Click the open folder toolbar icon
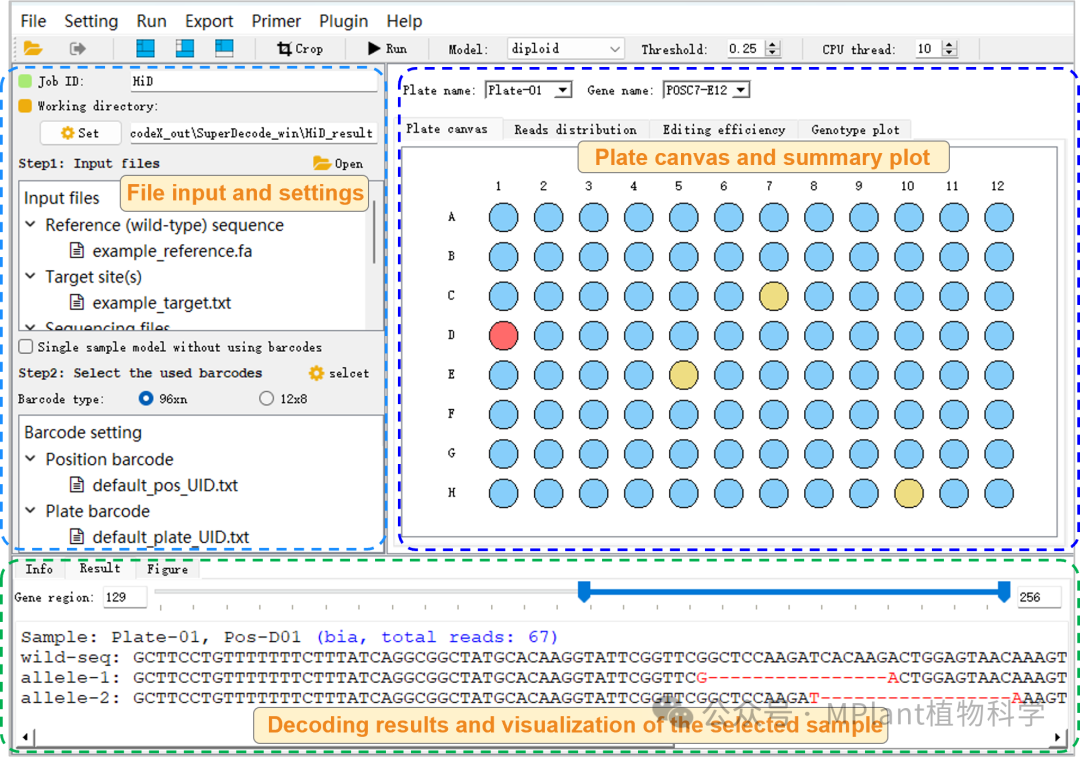The height and width of the screenshot is (757, 1080). pyautogui.click(x=33, y=48)
